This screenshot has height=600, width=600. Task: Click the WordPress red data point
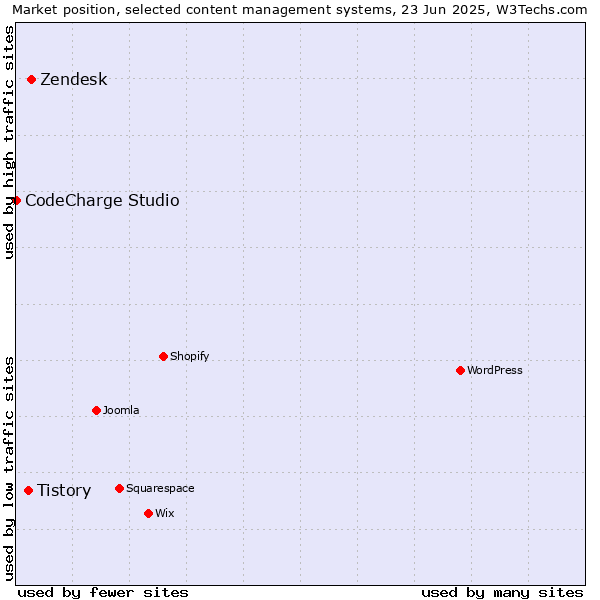tap(460, 370)
